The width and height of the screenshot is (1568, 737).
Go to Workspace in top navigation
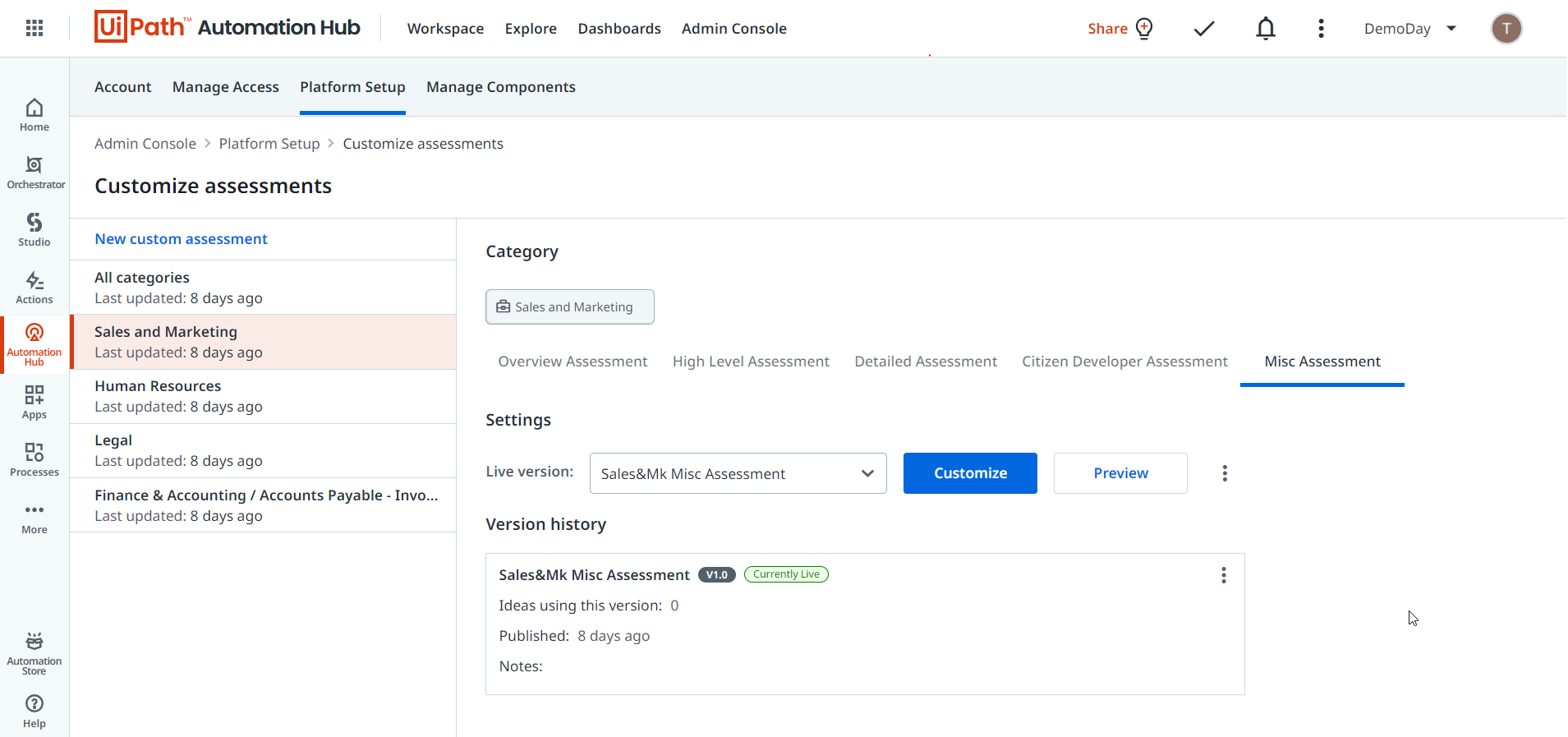[445, 29]
